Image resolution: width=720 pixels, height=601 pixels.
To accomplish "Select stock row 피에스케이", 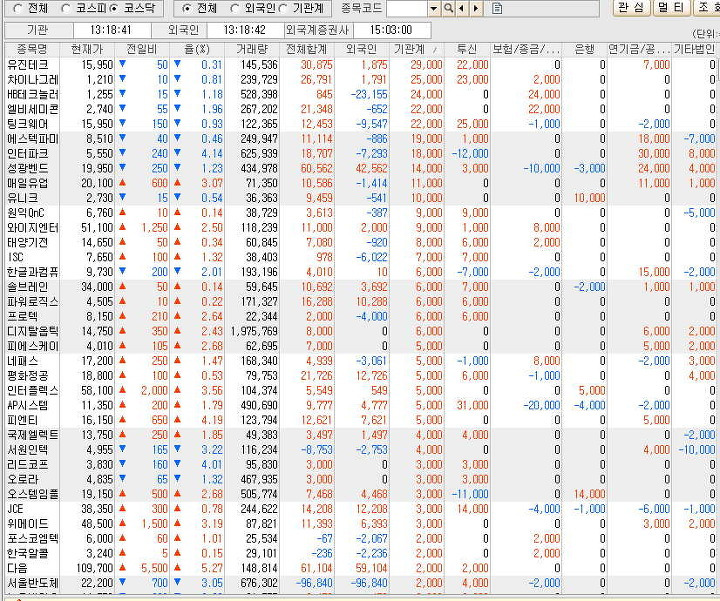I will [x=360, y=346].
